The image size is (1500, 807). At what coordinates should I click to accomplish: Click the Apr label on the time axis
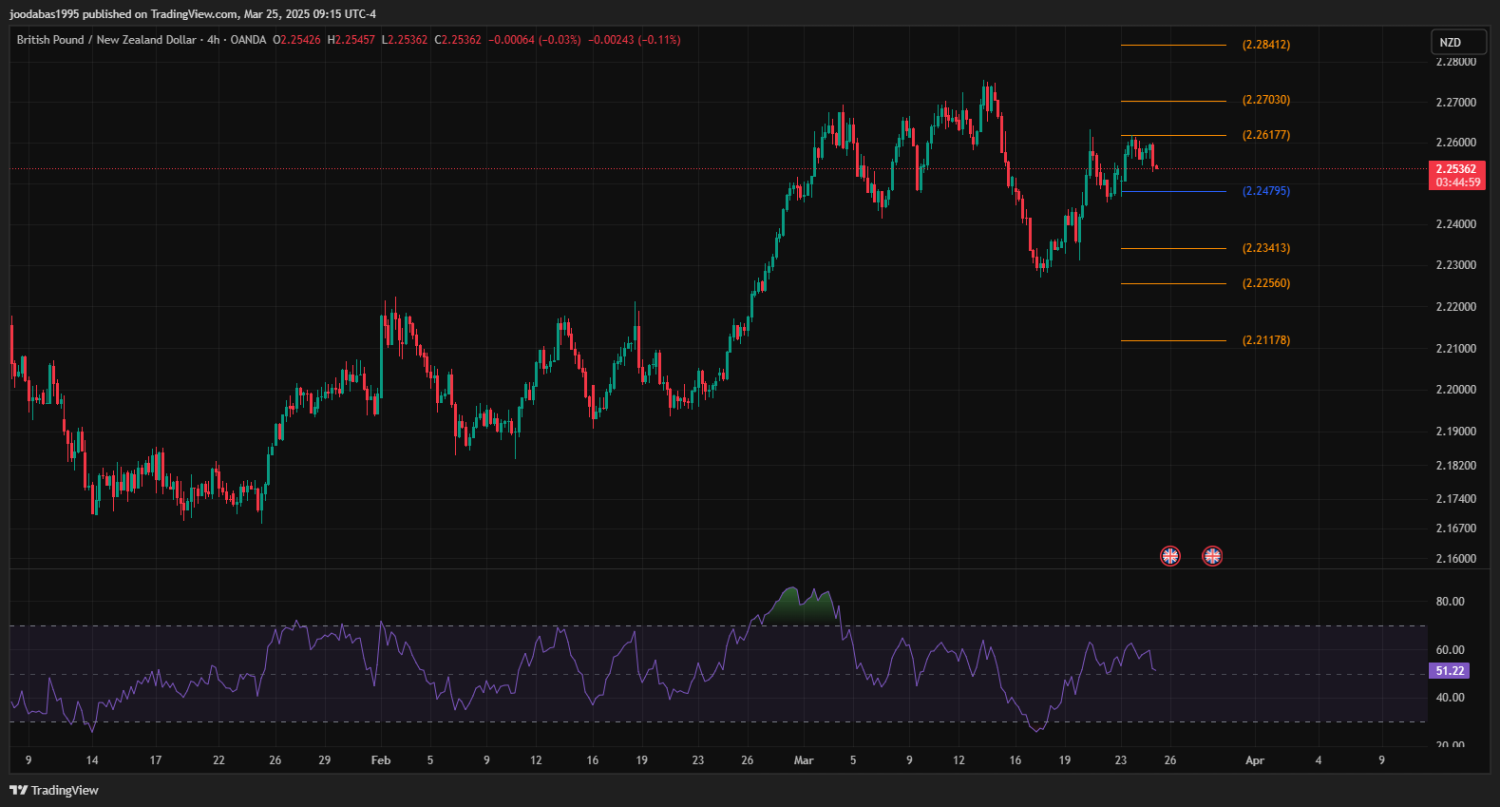1255,760
